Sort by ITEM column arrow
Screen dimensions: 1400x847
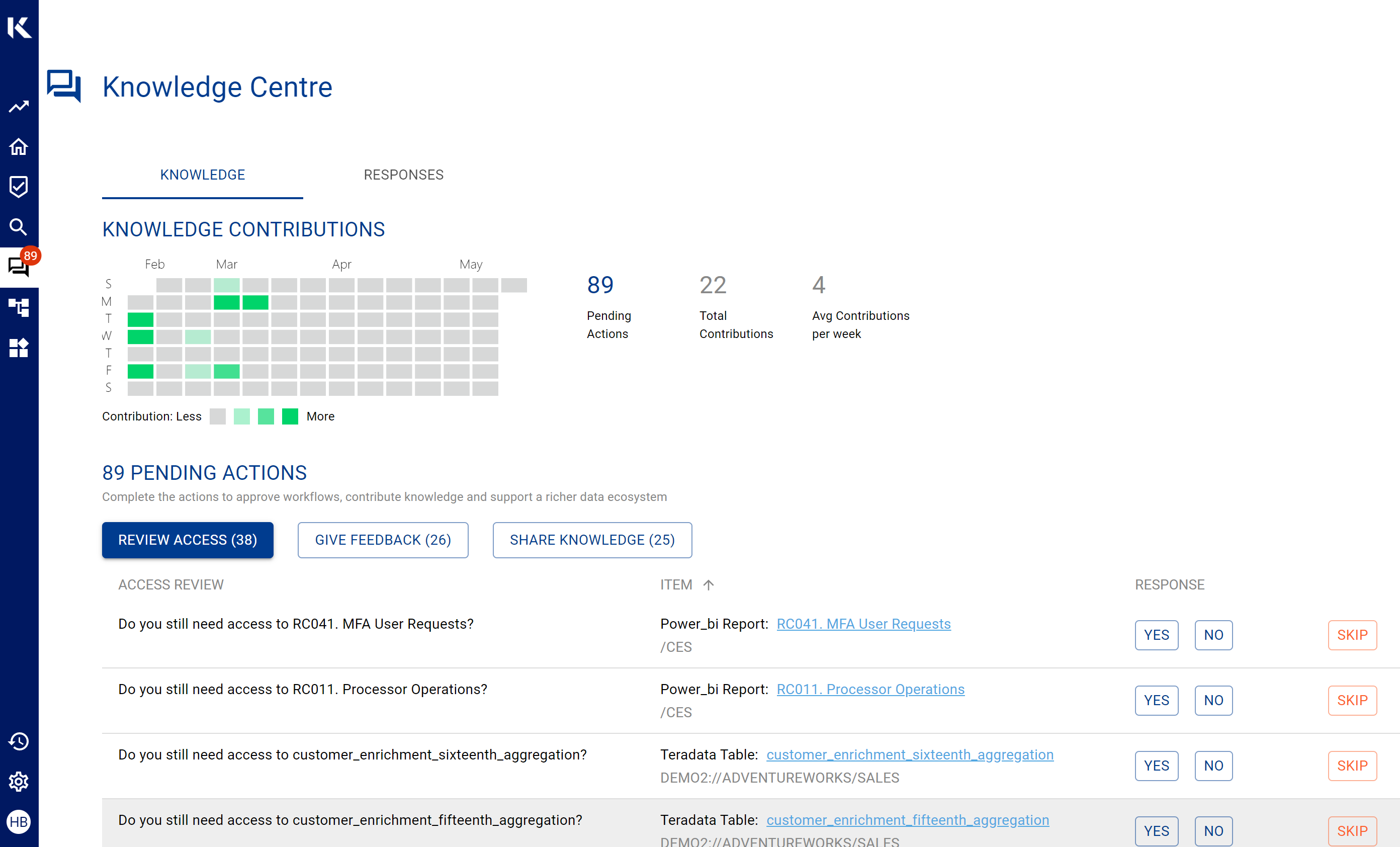click(x=708, y=585)
